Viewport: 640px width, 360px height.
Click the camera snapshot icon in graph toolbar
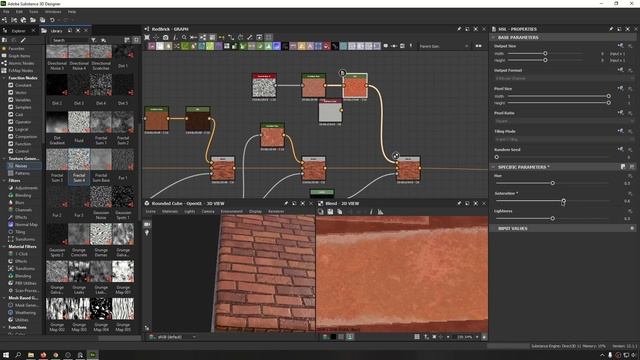tap(166, 37)
